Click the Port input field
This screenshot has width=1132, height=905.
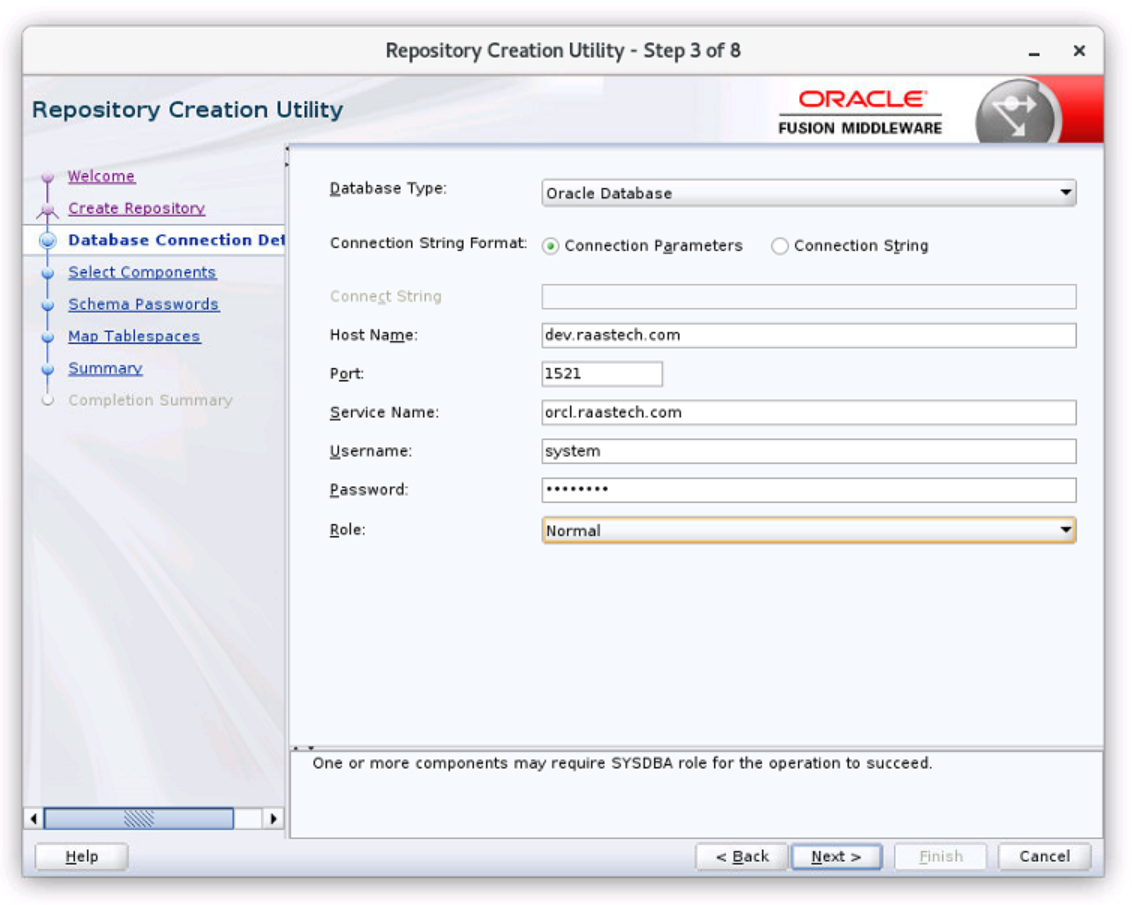[x=601, y=373]
